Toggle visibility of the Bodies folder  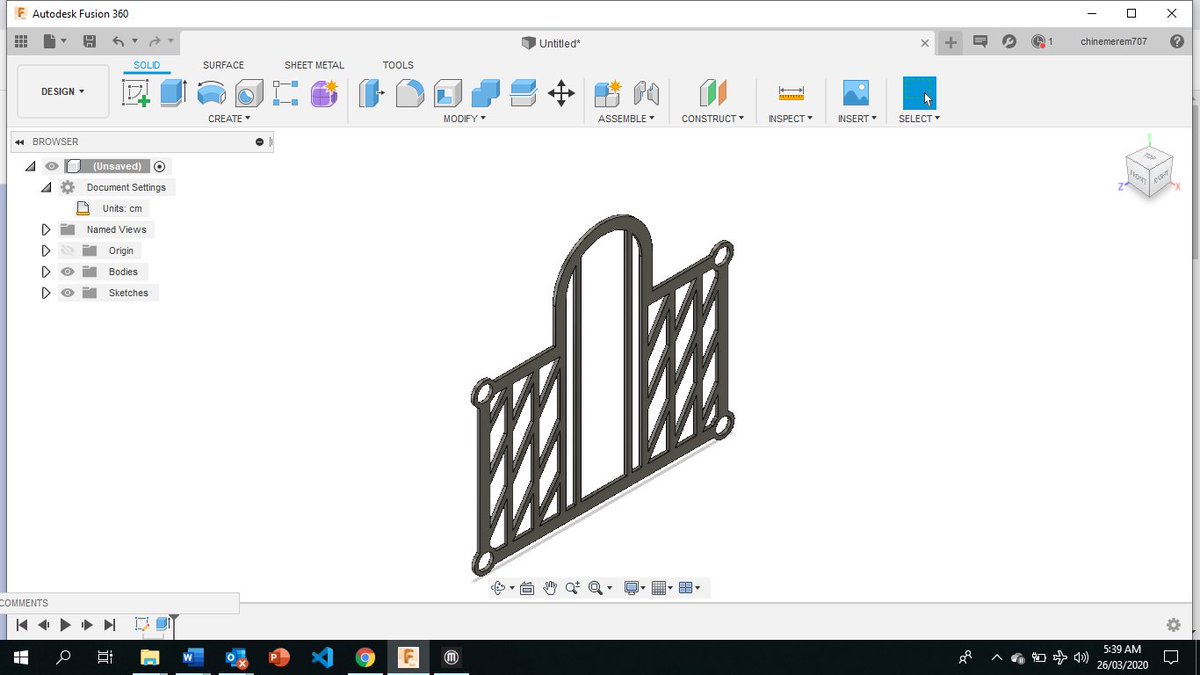68,271
